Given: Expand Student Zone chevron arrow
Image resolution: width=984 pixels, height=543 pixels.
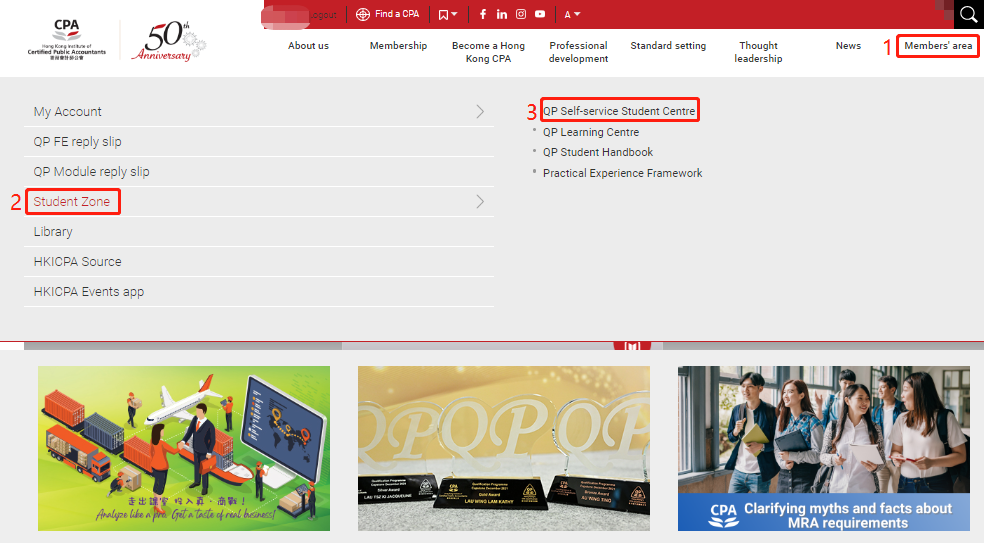Looking at the screenshot, I should 480,202.
